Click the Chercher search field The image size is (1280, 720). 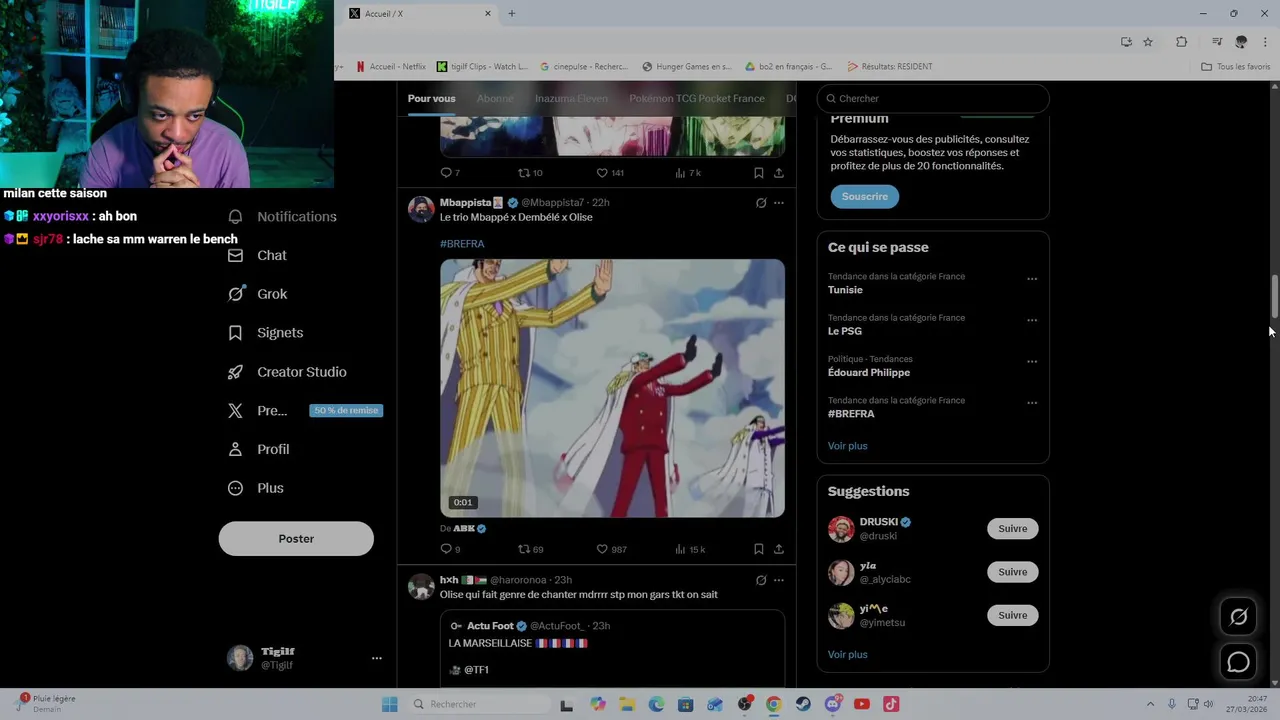(933, 98)
